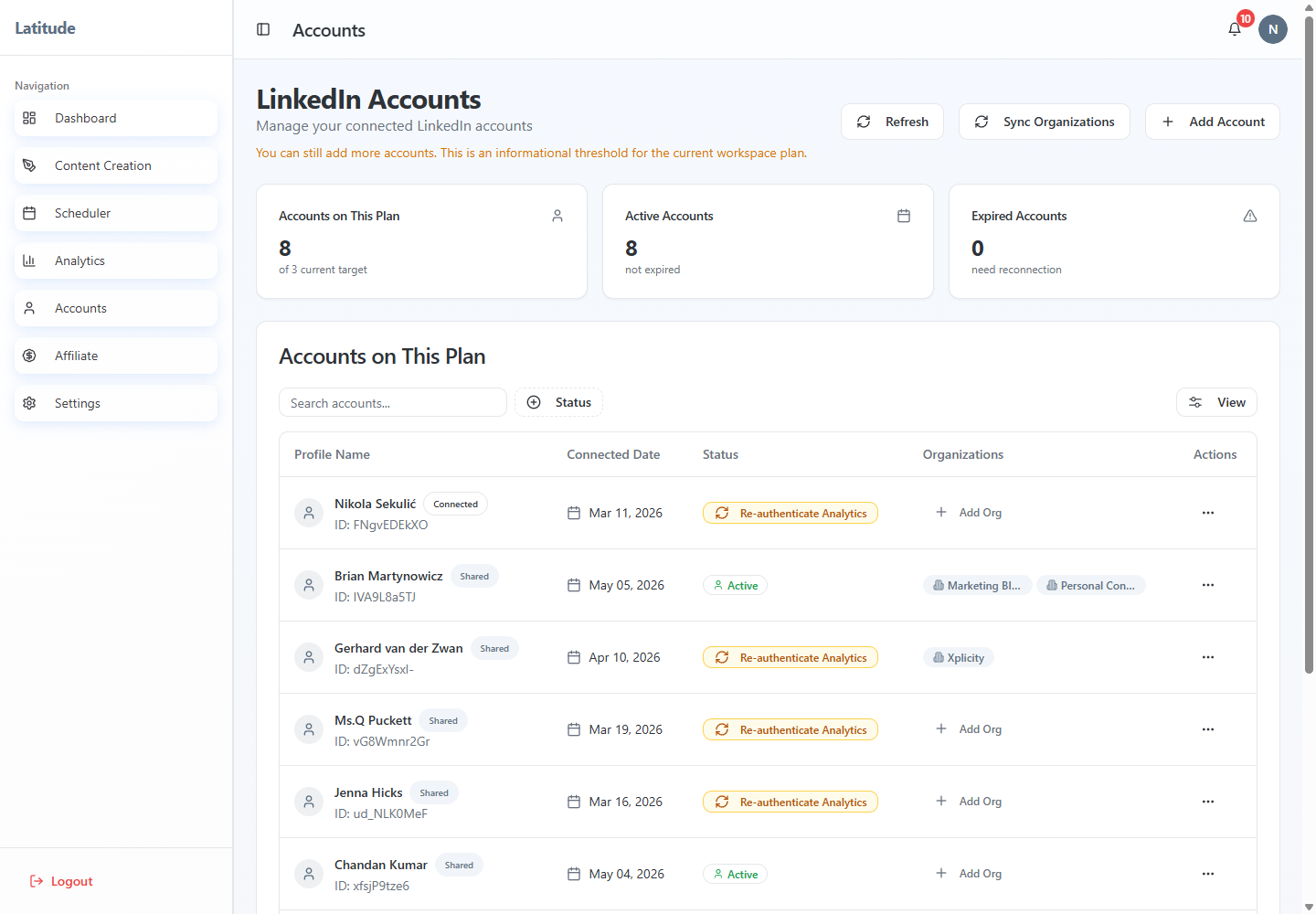Add Org for Nikola Sekulić
Viewport: 1316px width, 914px height.
969,513
